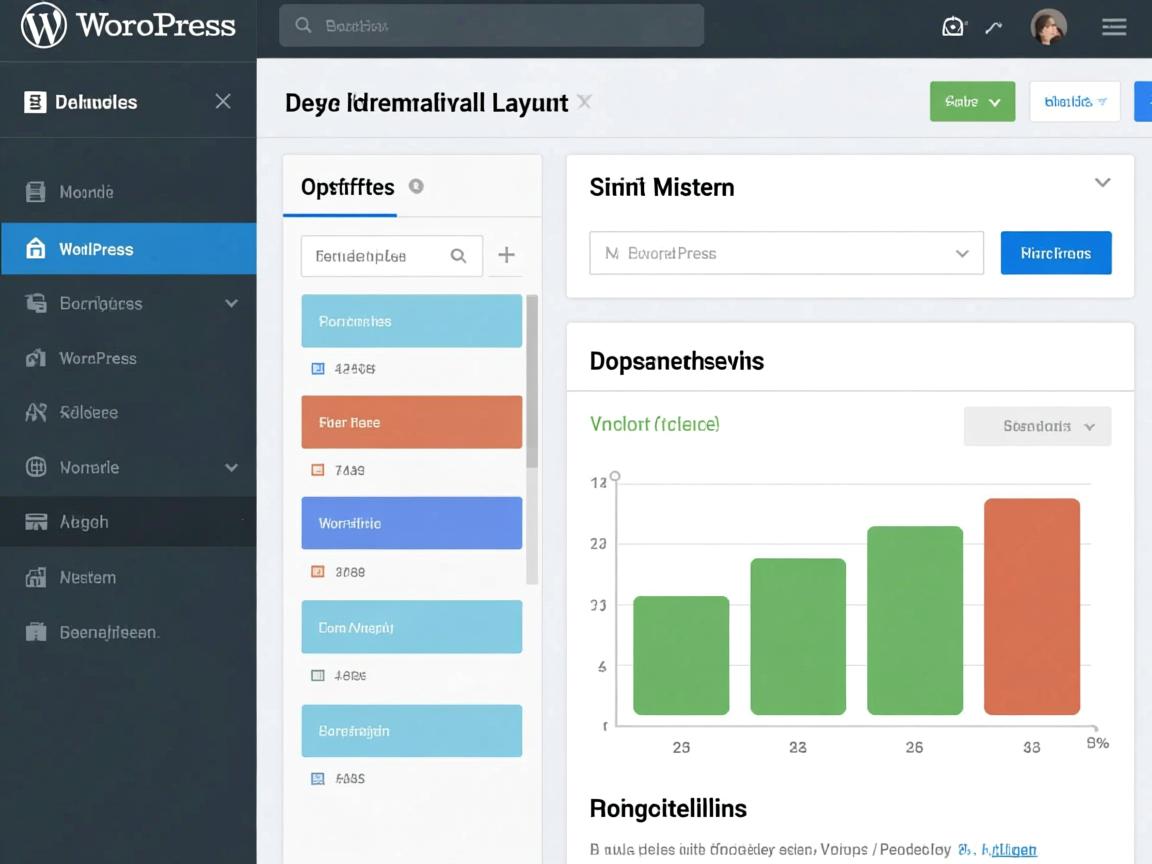The image size is (1152, 864).
Task: Toggle the checkbox below blue Womifitie block
Action: pos(318,572)
